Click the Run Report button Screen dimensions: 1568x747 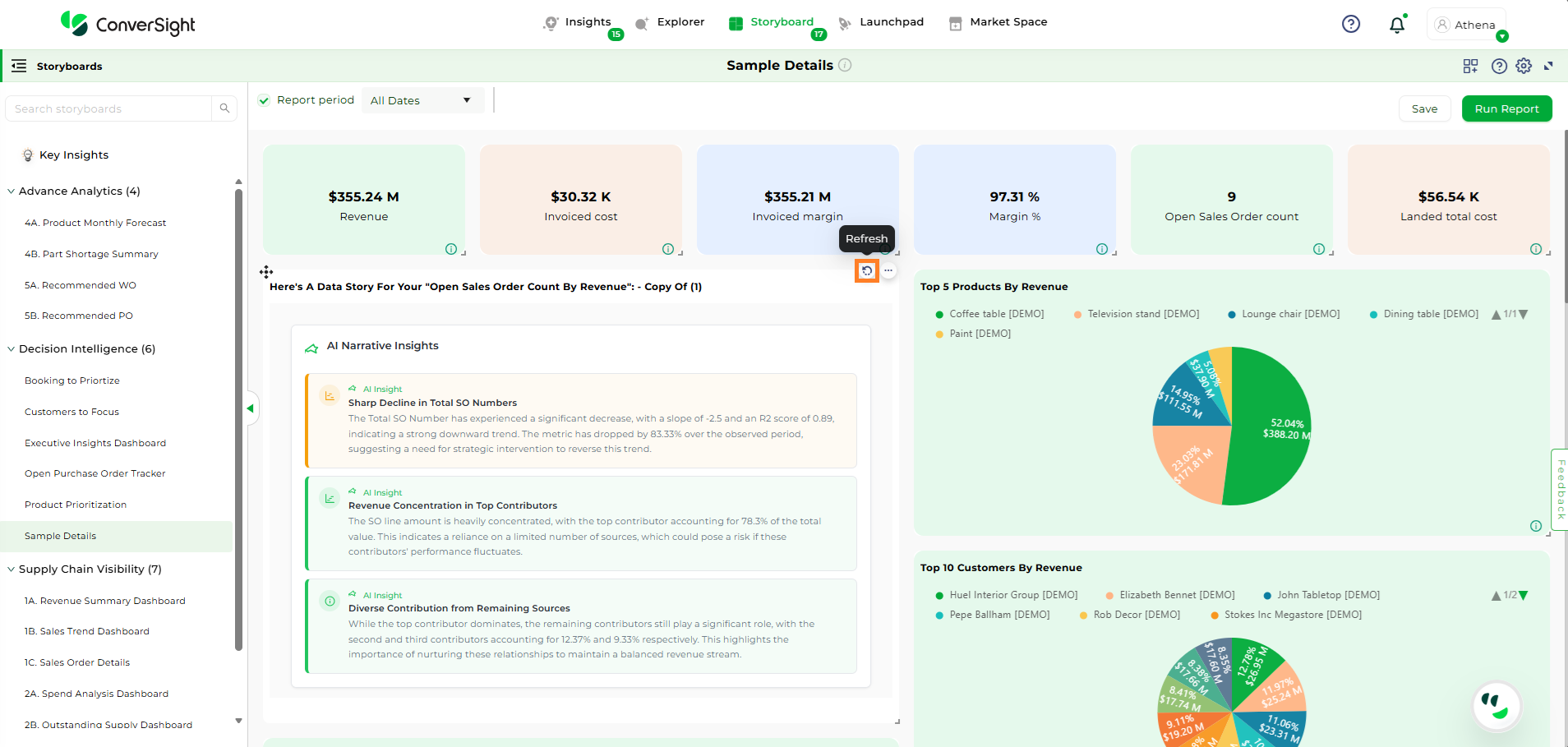(x=1506, y=108)
